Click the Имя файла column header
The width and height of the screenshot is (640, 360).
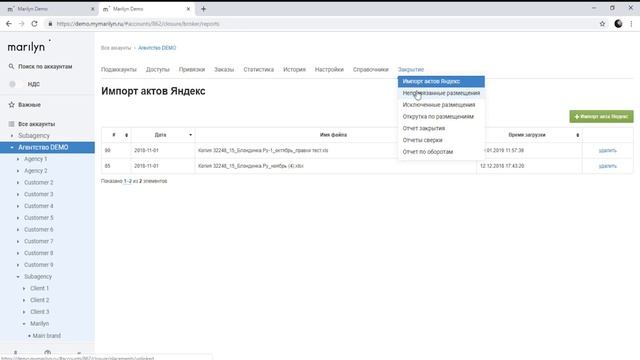pos(333,135)
